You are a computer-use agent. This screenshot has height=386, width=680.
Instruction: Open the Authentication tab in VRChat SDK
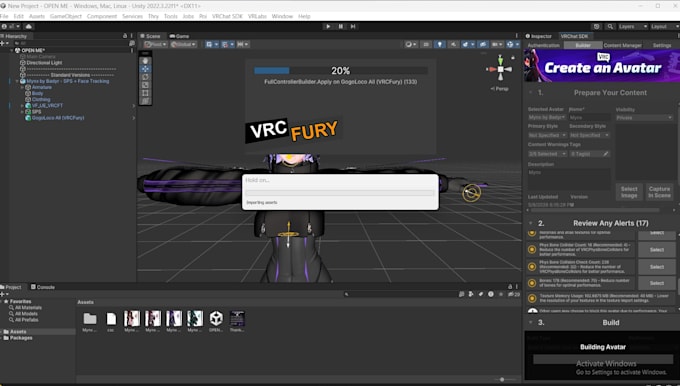point(543,45)
